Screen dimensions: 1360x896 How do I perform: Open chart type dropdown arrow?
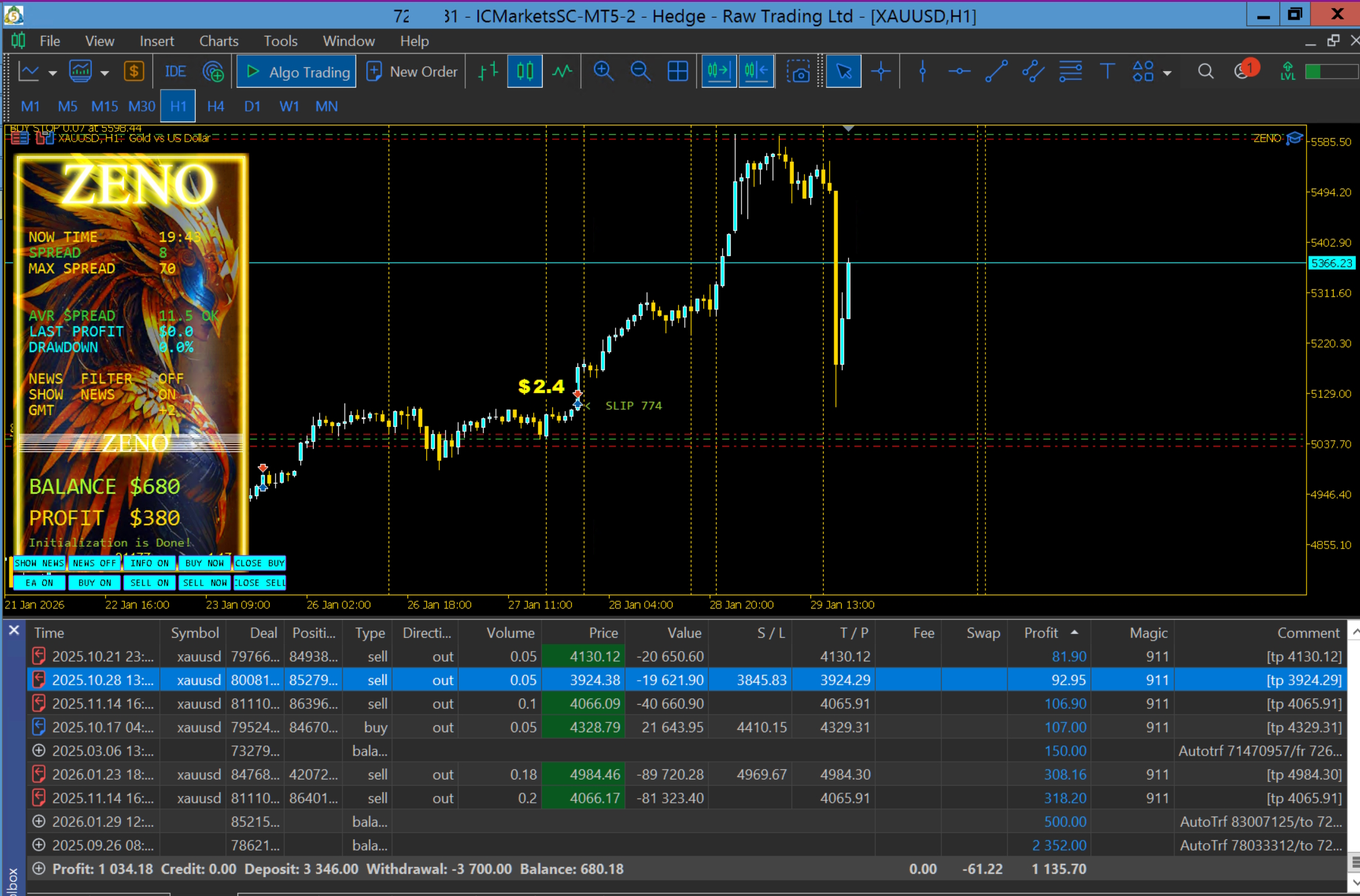52,73
